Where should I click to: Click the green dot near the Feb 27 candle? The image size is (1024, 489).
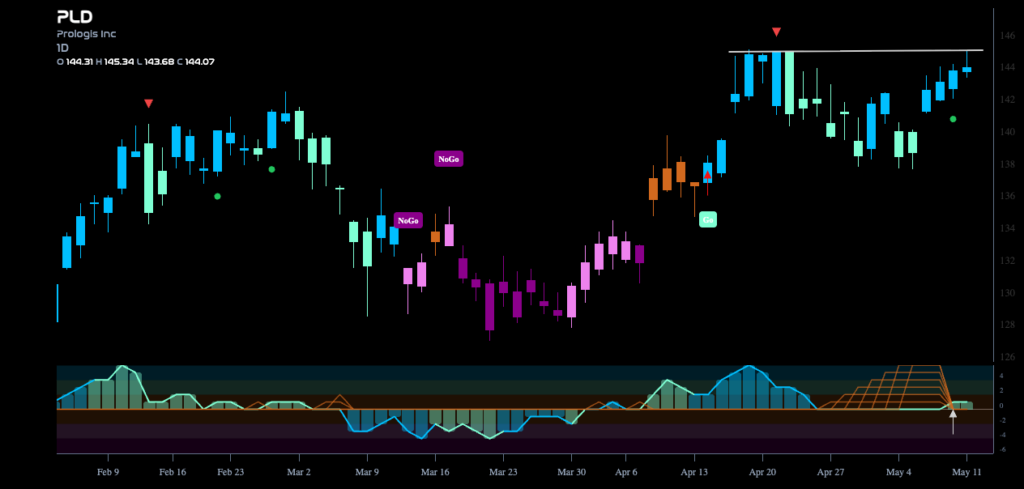tap(272, 169)
